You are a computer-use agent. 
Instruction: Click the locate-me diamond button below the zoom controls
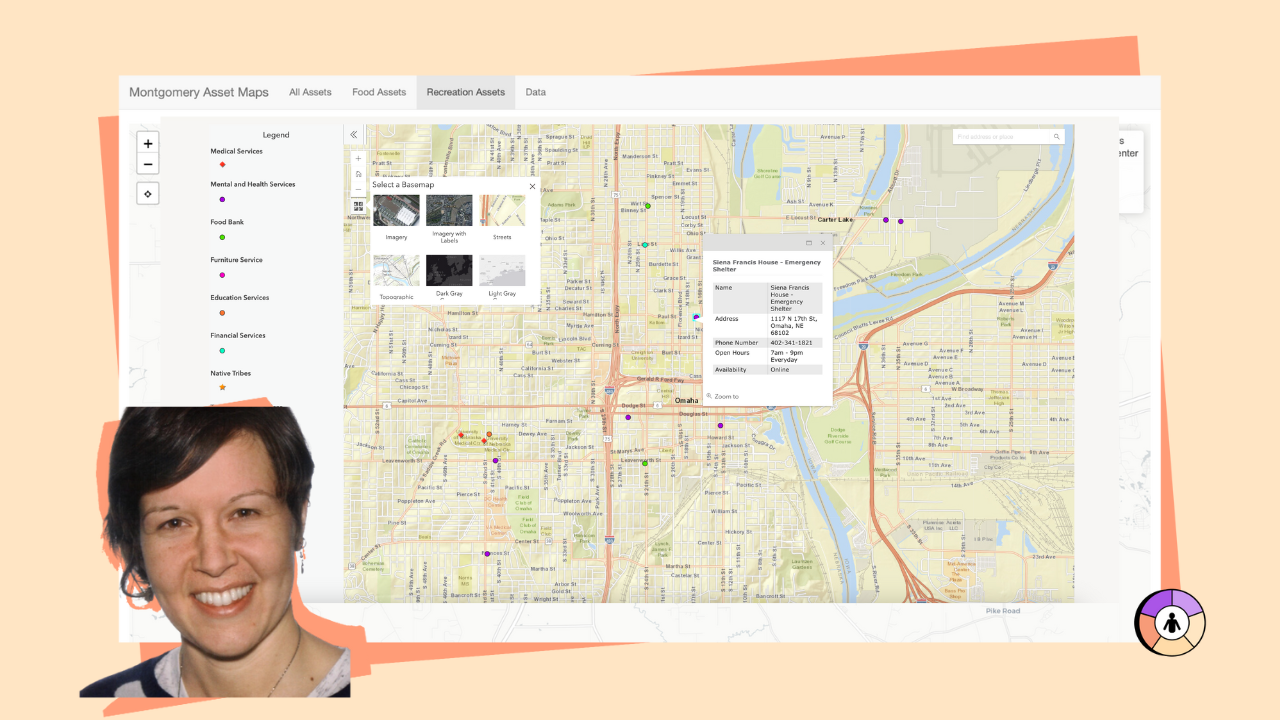click(x=148, y=194)
